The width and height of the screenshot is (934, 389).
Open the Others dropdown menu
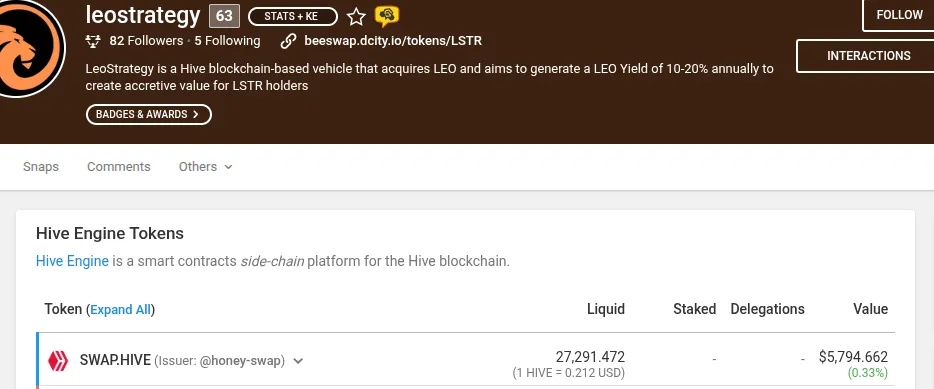206,167
